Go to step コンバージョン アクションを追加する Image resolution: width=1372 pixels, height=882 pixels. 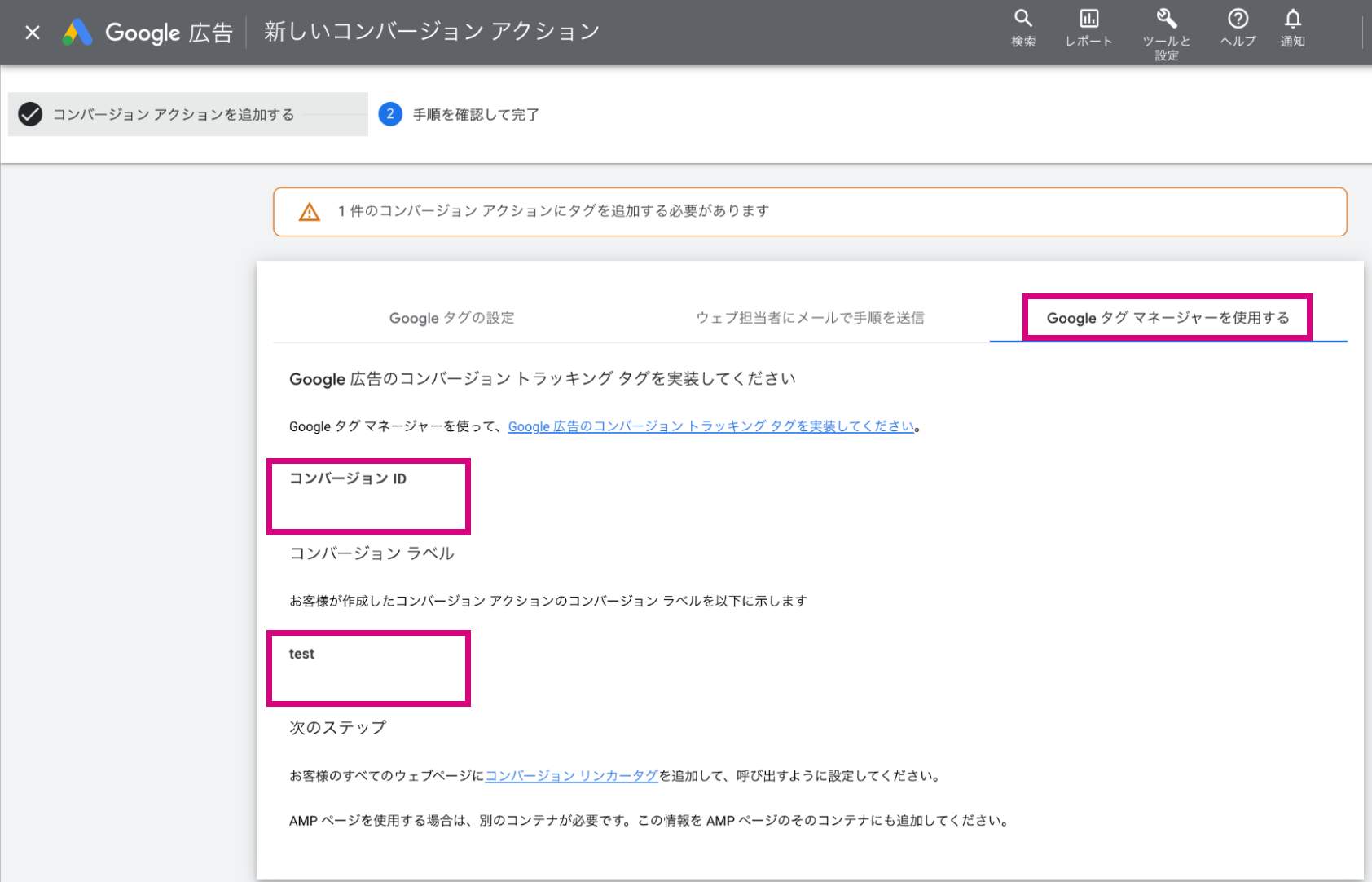[x=174, y=115]
